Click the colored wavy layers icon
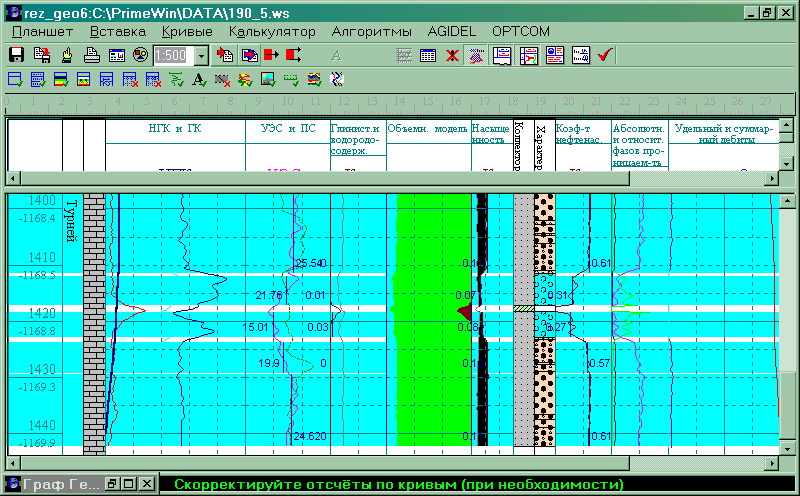800x496 pixels. [x=314, y=80]
